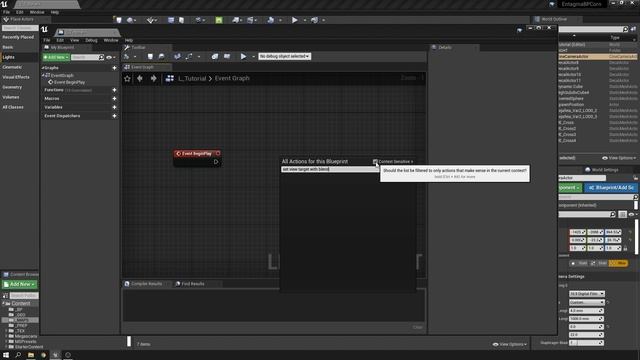
Task: Click the Details vertical scrollbar
Action: pos(637,237)
